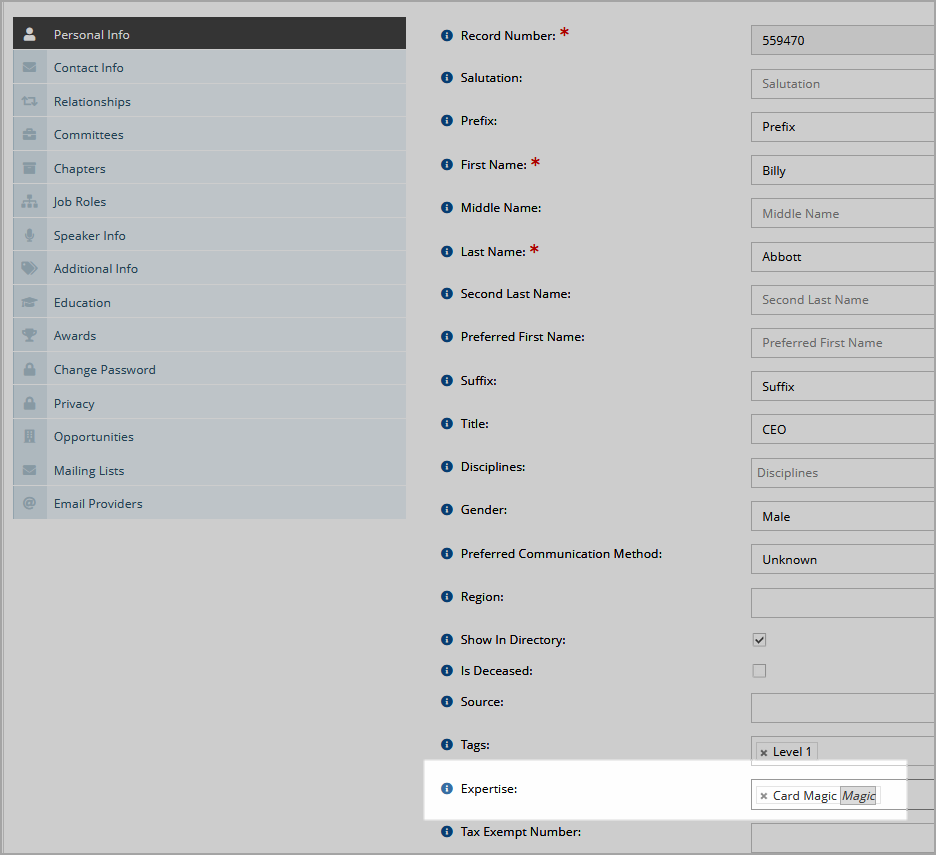This screenshot has height=855, width=936.
Task: Check the Is Deceased checkbox
Action: pos(759,671)
